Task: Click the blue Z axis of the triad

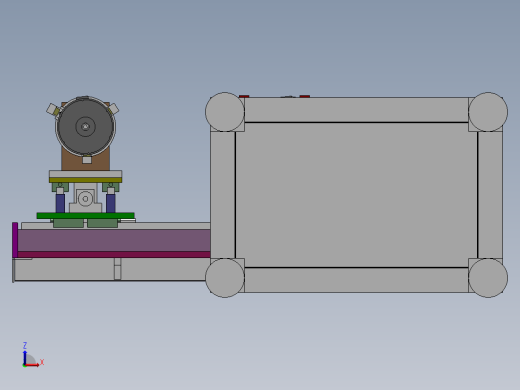Action: point(25,357)
